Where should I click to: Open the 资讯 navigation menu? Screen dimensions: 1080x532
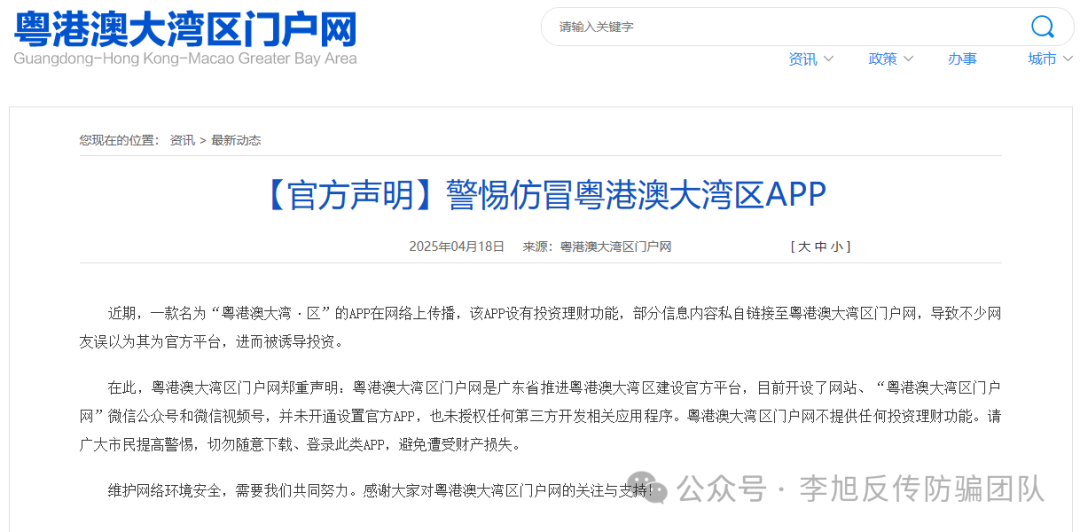point(802,59)
